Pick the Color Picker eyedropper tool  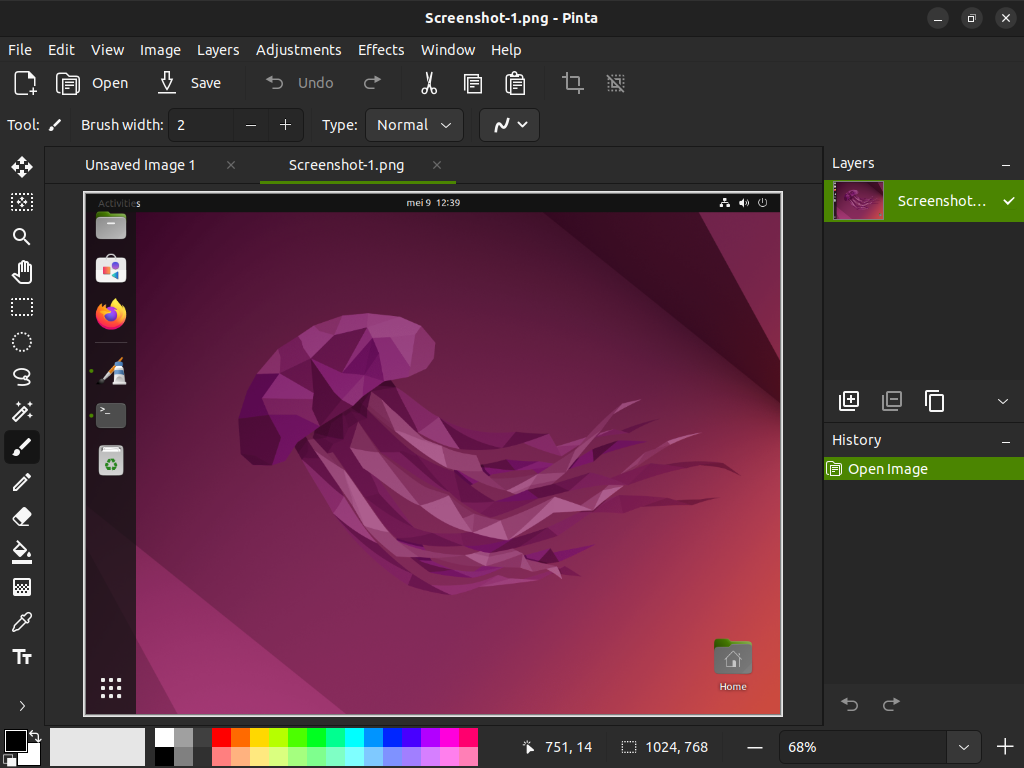[22, 622]
